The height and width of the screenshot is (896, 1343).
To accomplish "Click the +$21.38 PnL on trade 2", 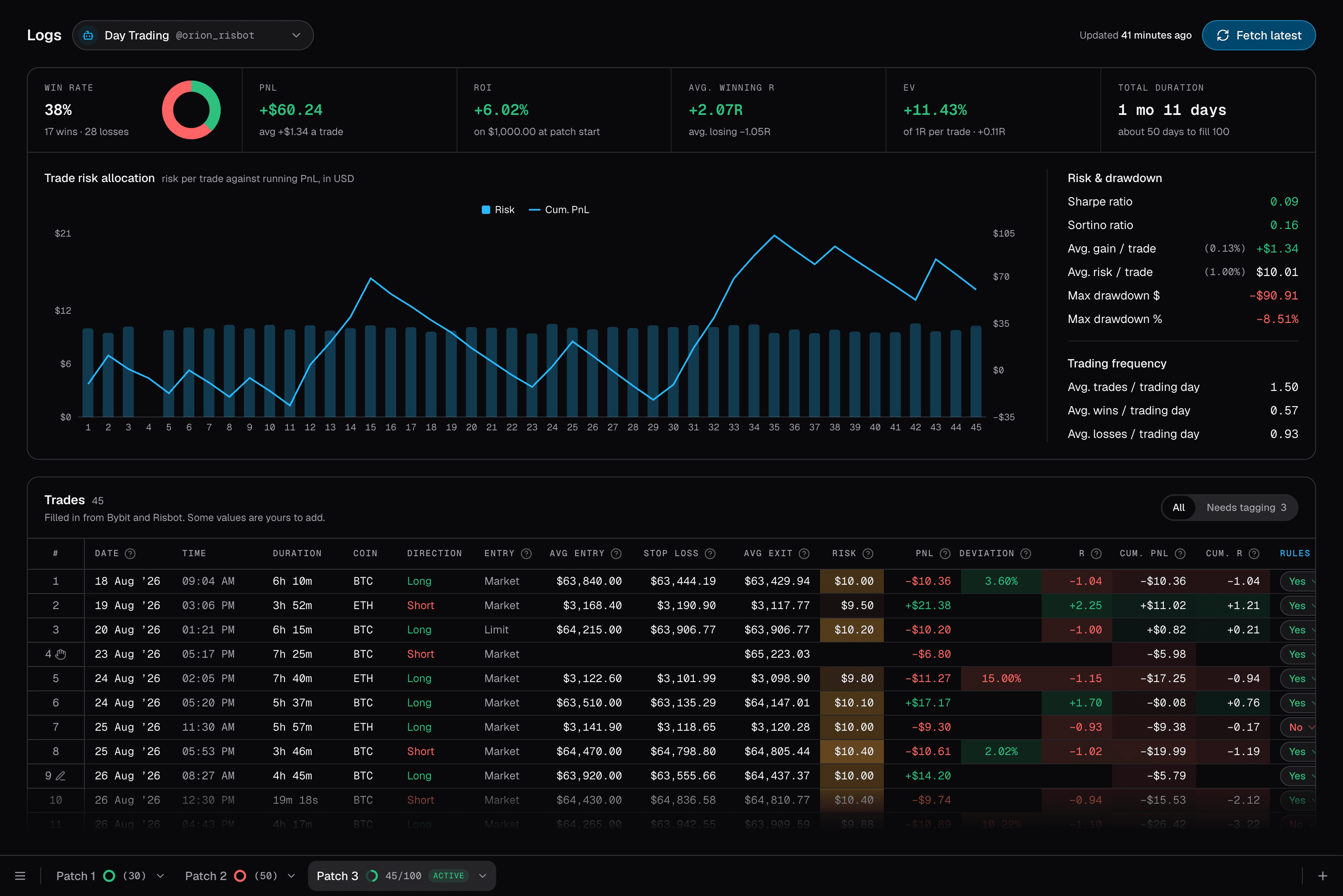I will point(928,606).
